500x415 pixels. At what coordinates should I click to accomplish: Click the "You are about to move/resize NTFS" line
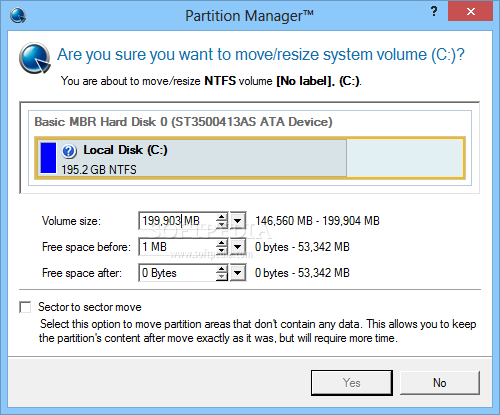coord(211,81)
